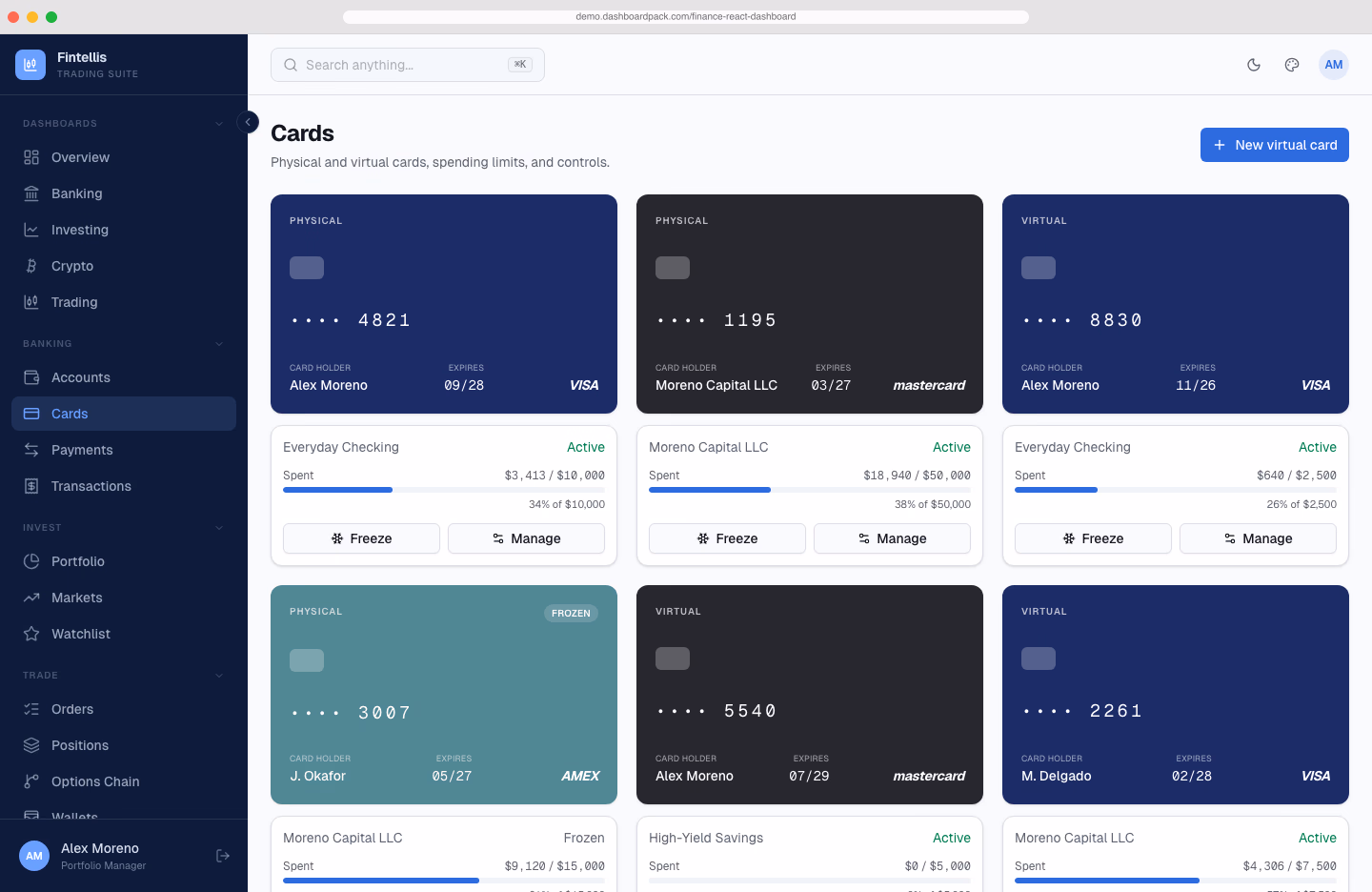Click the $9,120 / $15,000 spent value
The height and width of the screenshot is (892, 1372).
click(x=555, y=866)
